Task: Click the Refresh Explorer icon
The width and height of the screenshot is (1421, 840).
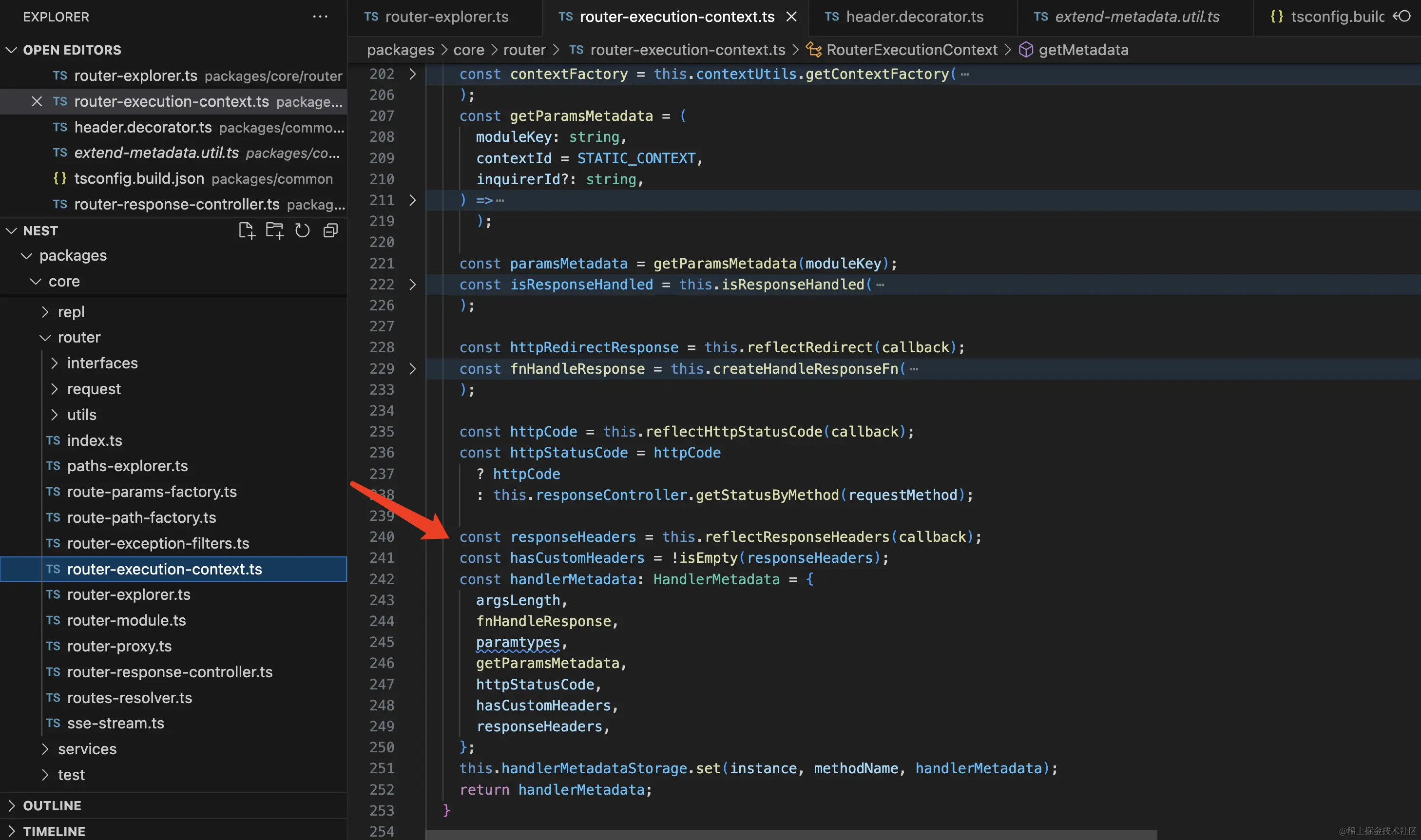Action: tap(302, 230)
